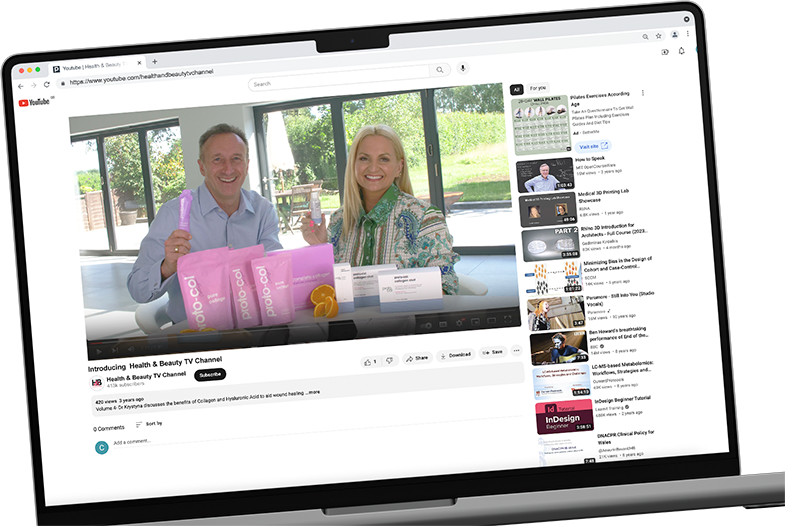Like the video with thumbs up
The image size is (785, 526).
click(370, 362)
